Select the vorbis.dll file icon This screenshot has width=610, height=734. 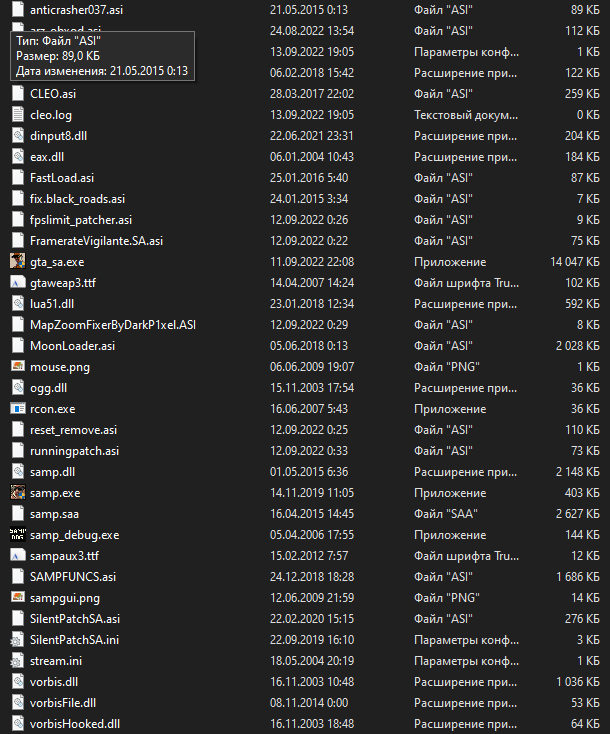tap(18, 682)
